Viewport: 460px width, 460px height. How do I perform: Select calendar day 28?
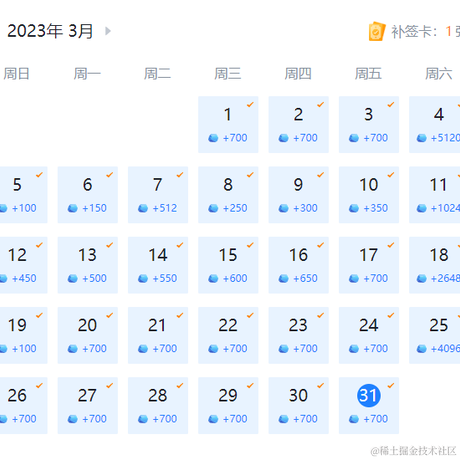158,406
